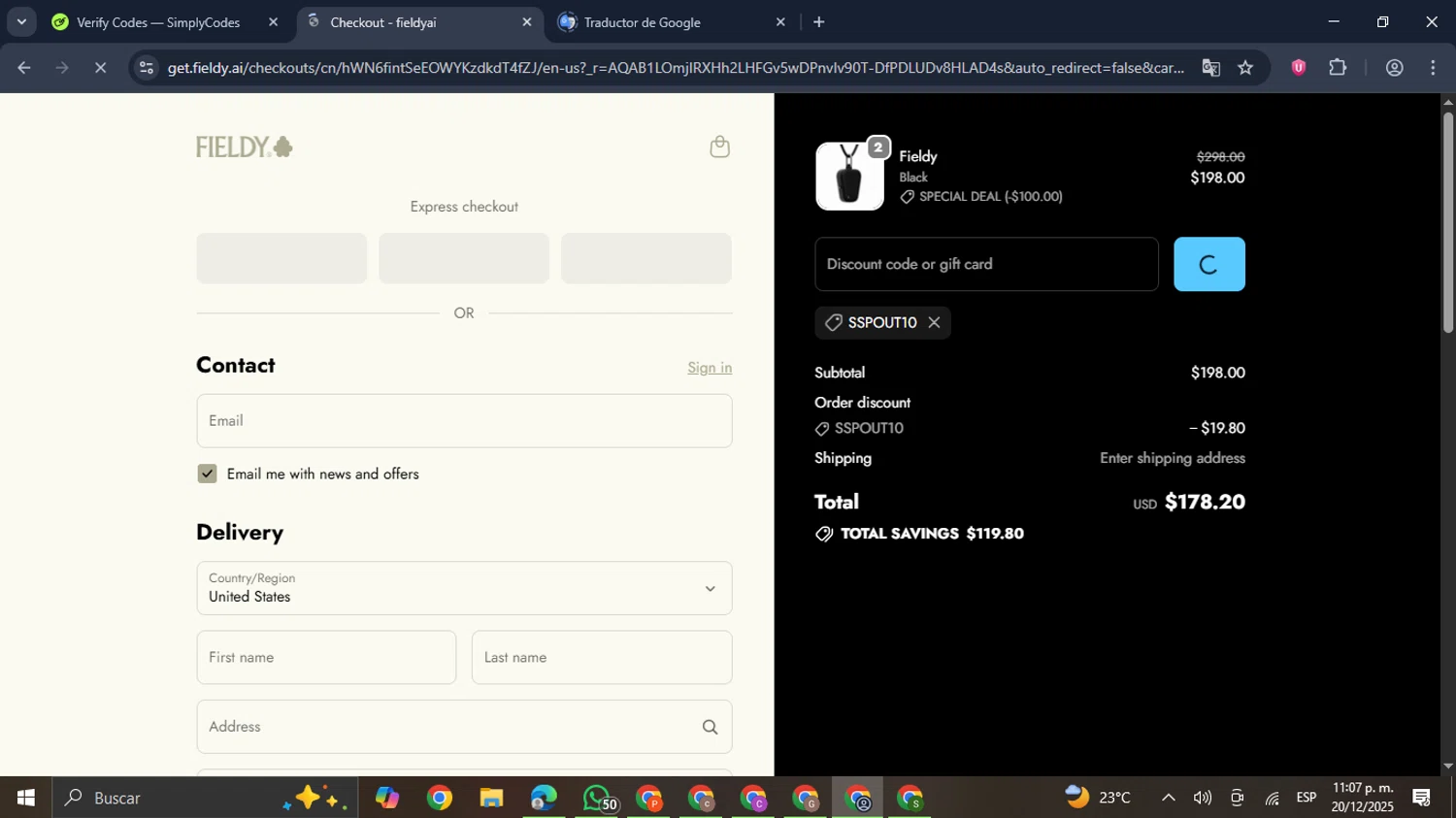Click the Enter shipping address text
This screenshot has width=1456, height=818.
pyautogui.click(x=1173, y=458)
